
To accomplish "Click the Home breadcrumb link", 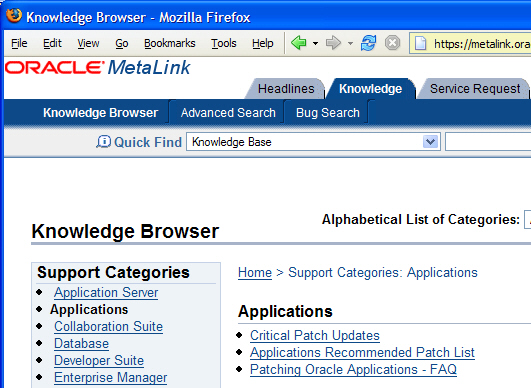I will tap(255, 273).
